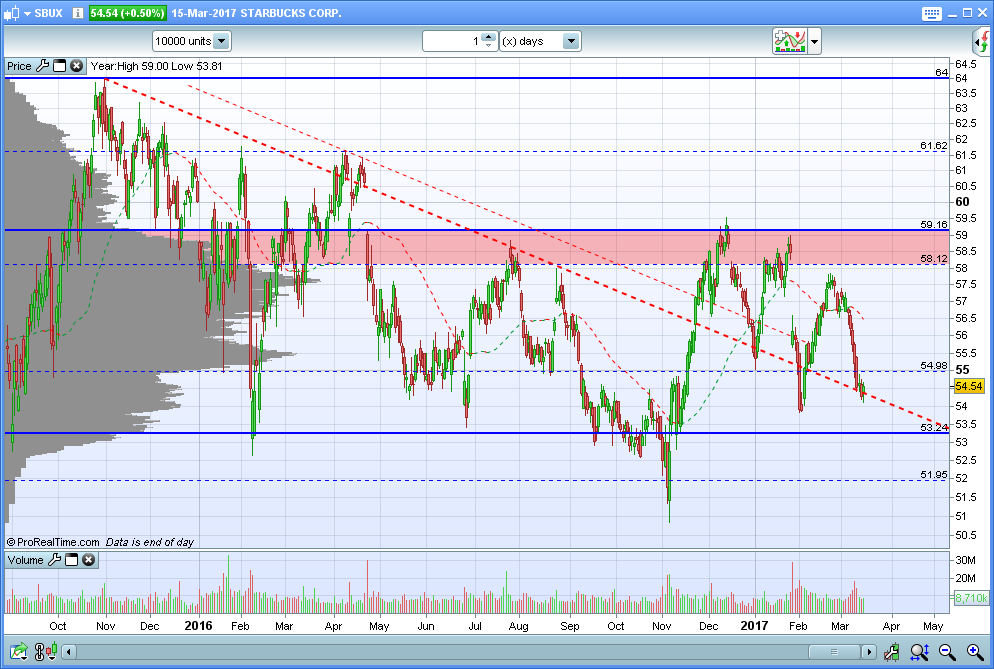Viewport: 994px width, 669px height.
Task: Open the indicators and trading systems icon
Action: [789, 41]
